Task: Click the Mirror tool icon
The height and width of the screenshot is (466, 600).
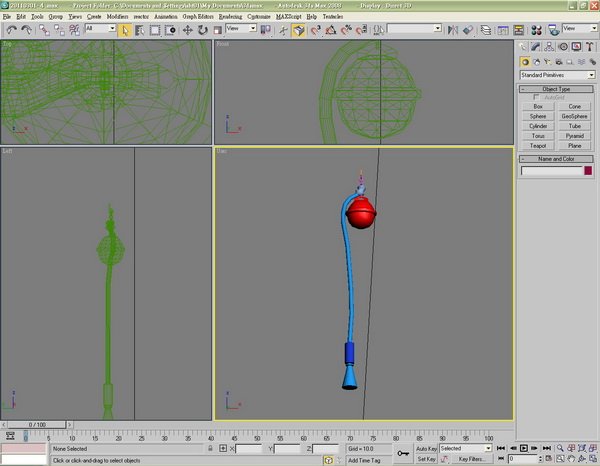Action: coord(453,30)
